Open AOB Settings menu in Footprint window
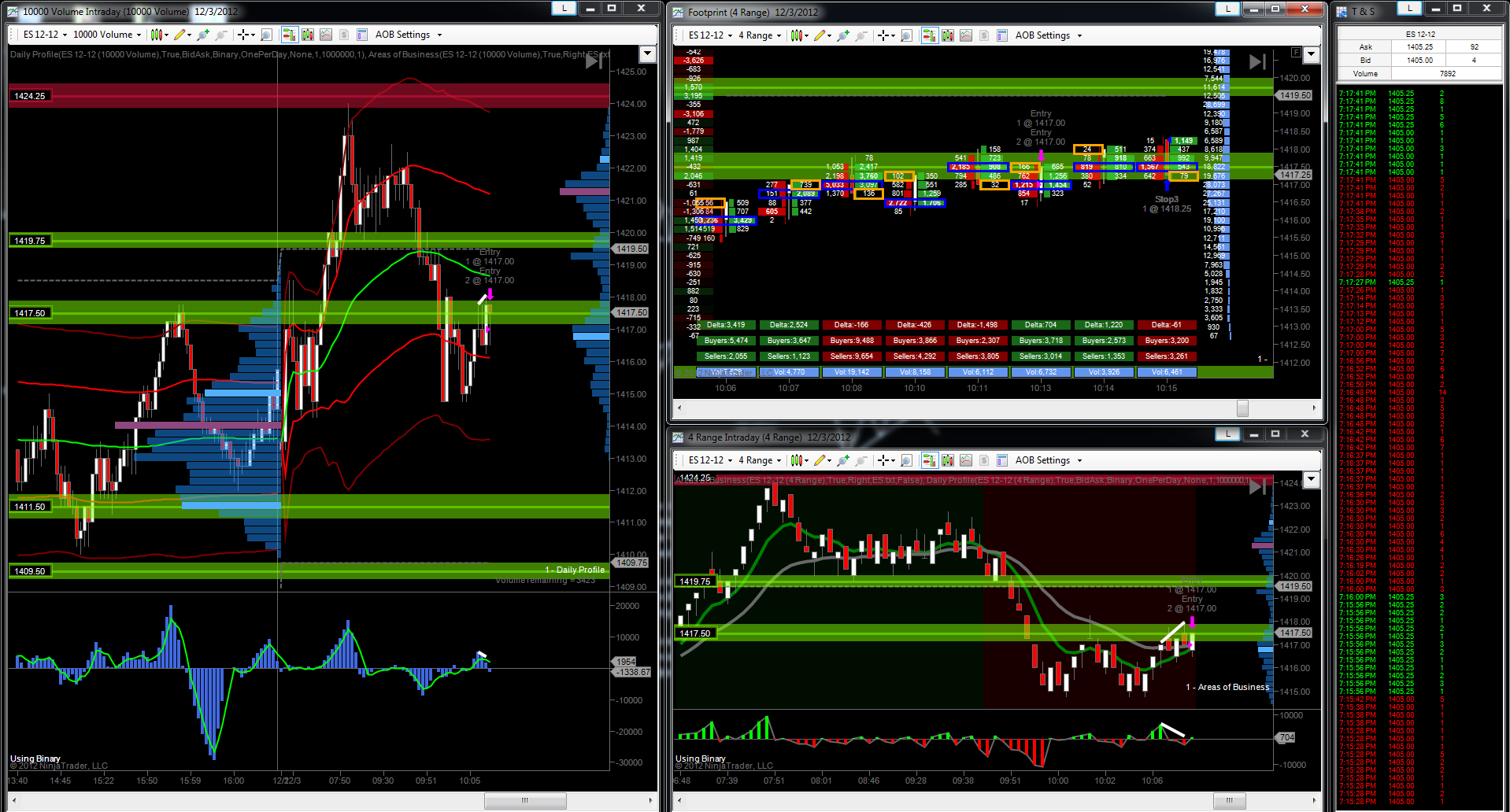 [1042, 35]
